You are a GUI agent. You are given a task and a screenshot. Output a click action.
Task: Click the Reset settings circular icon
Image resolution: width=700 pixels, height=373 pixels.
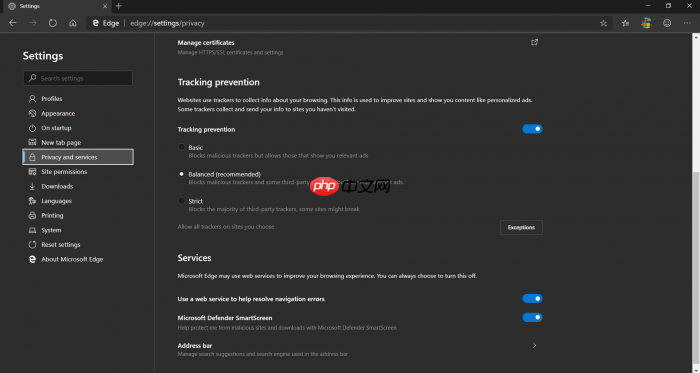tap(32, 245)
